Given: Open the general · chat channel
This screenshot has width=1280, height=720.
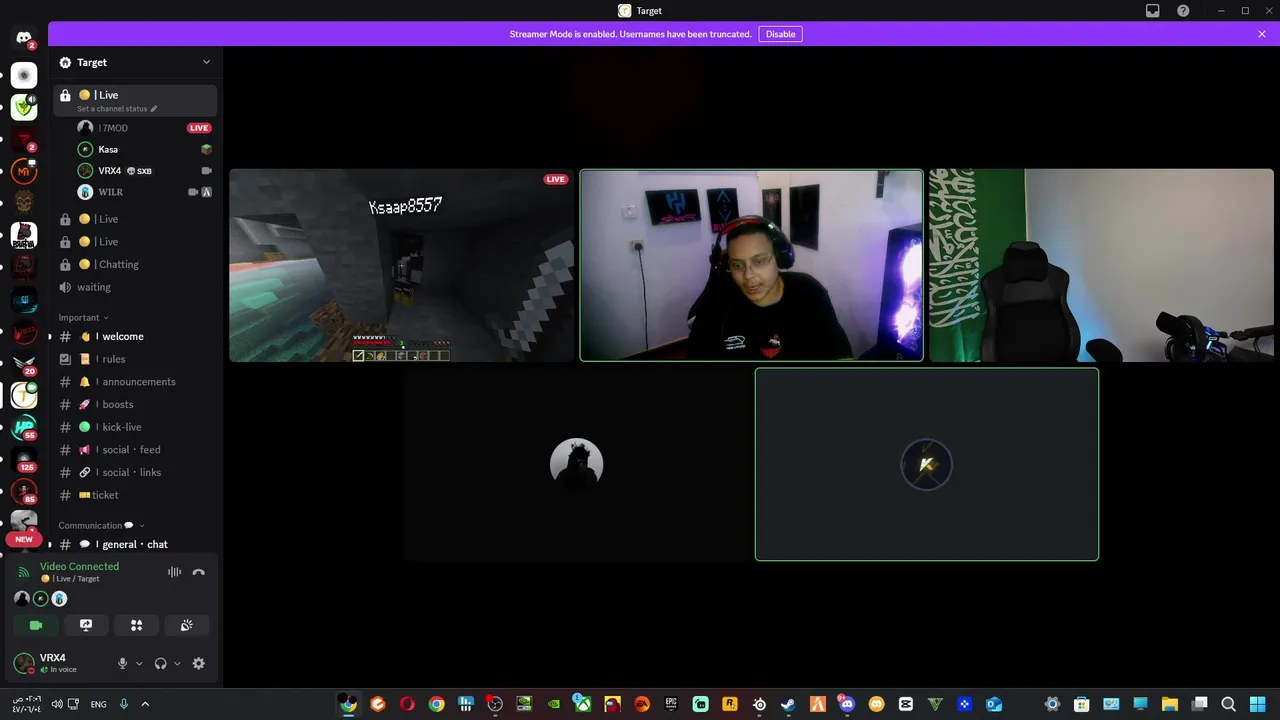Looking at the screenshot, I should pyautogui.click(x=135, y=544).
